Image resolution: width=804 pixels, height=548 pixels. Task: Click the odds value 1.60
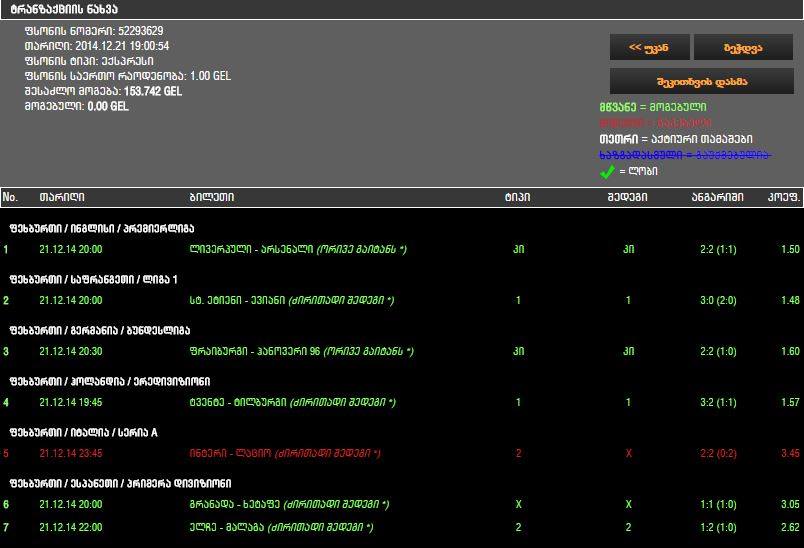pos(790,352)
